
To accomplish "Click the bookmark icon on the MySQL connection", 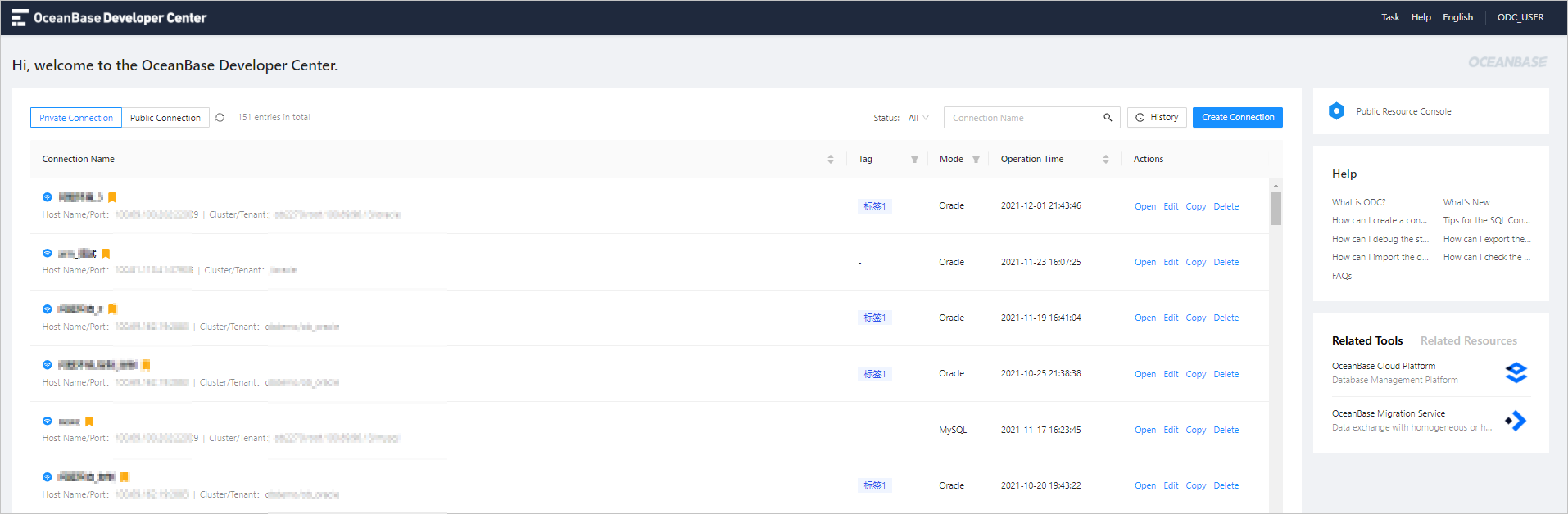I will [89, 422].
